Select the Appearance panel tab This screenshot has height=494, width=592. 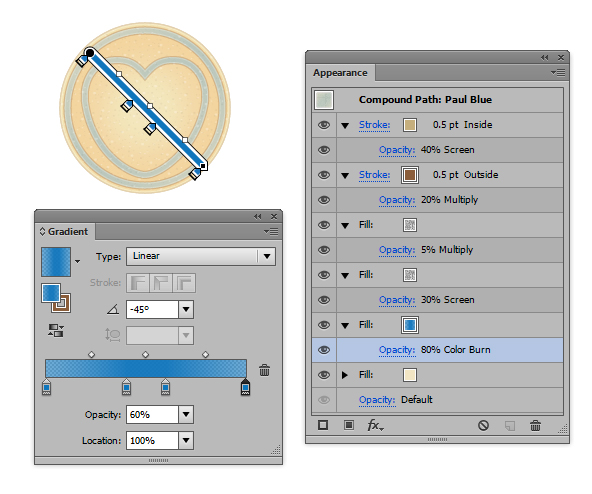coord(340,73)
